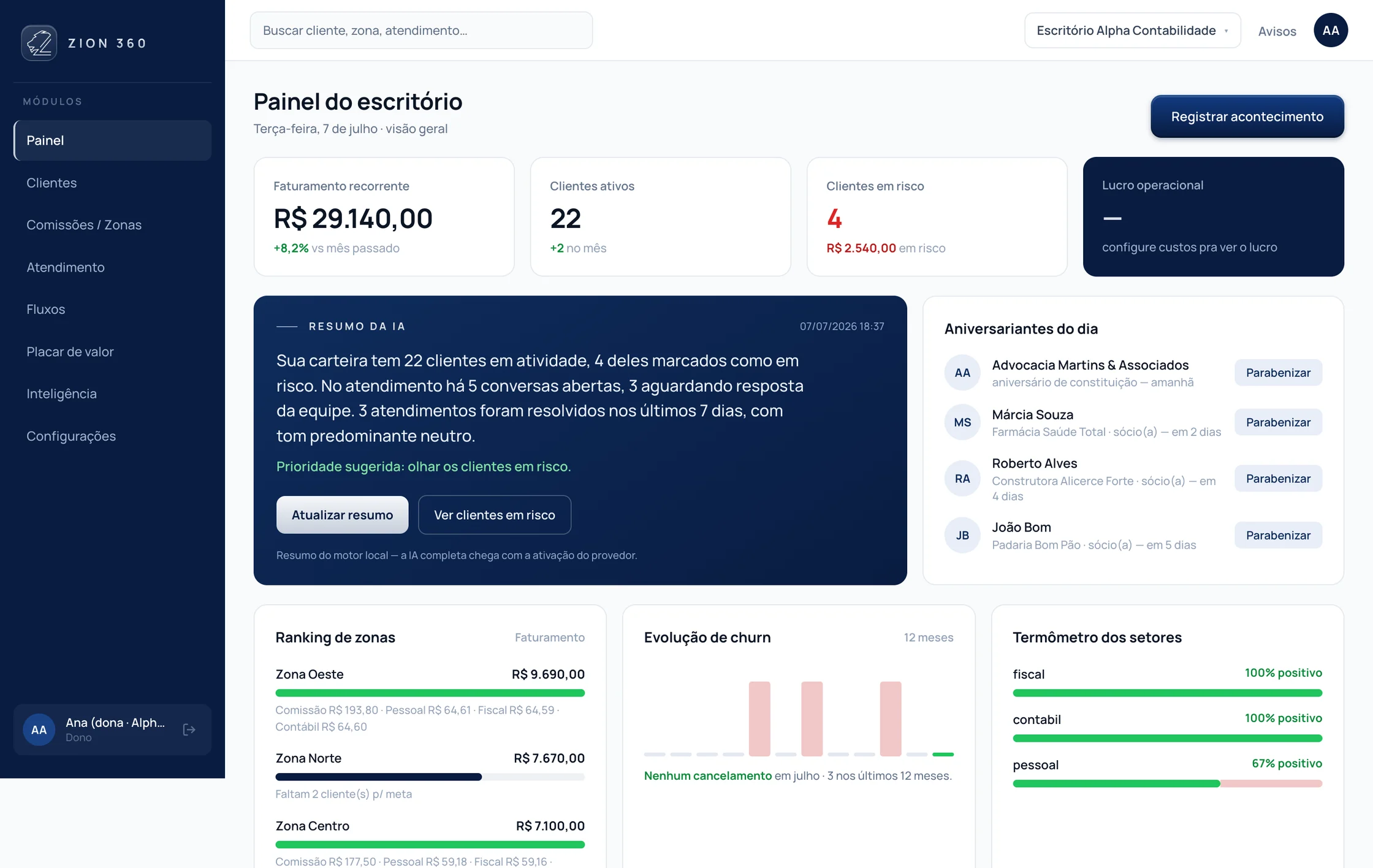
Task: Open the Fluxos module
Action: [113, 309]
